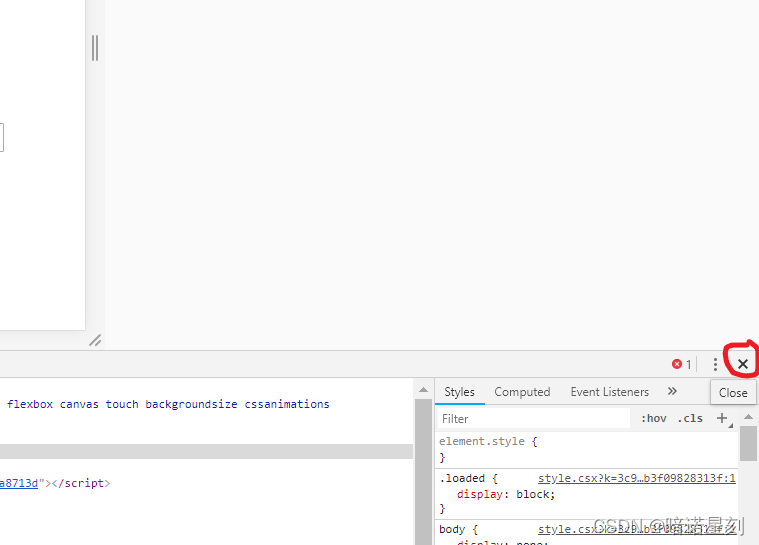Open the Computed tab
Viewport: 759px width, 545px height.
(x=522, y=392)
